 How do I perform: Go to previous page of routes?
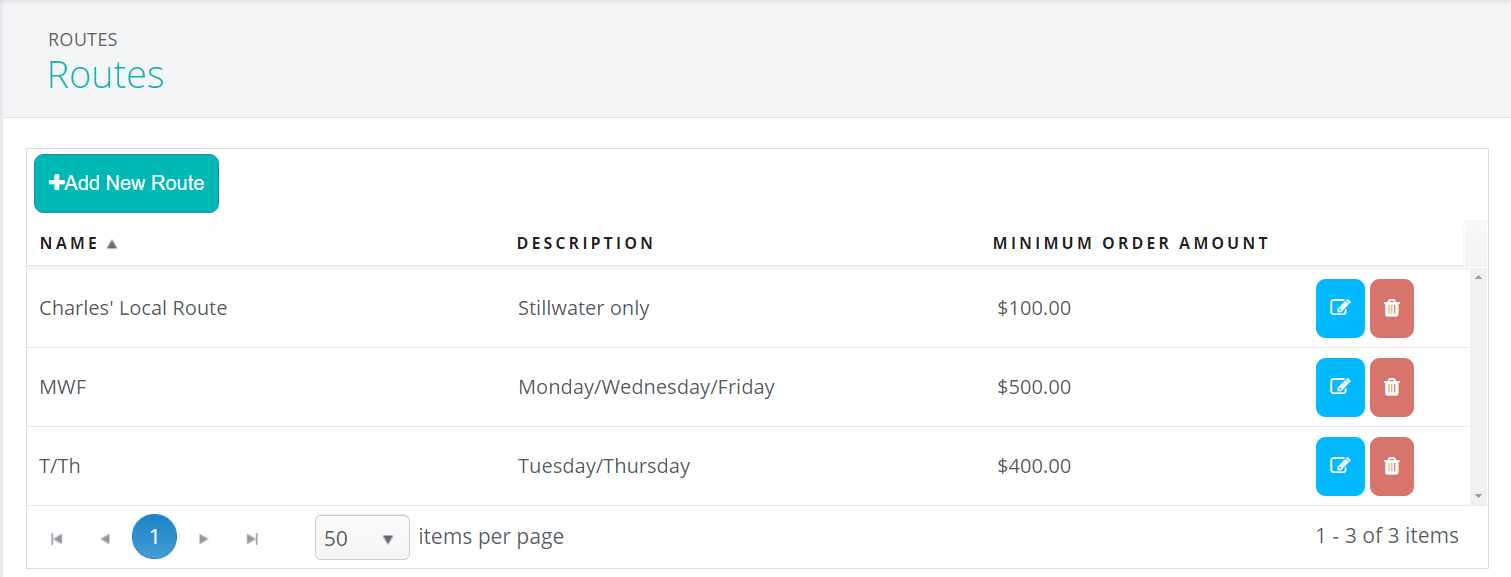tap(105, 539)
